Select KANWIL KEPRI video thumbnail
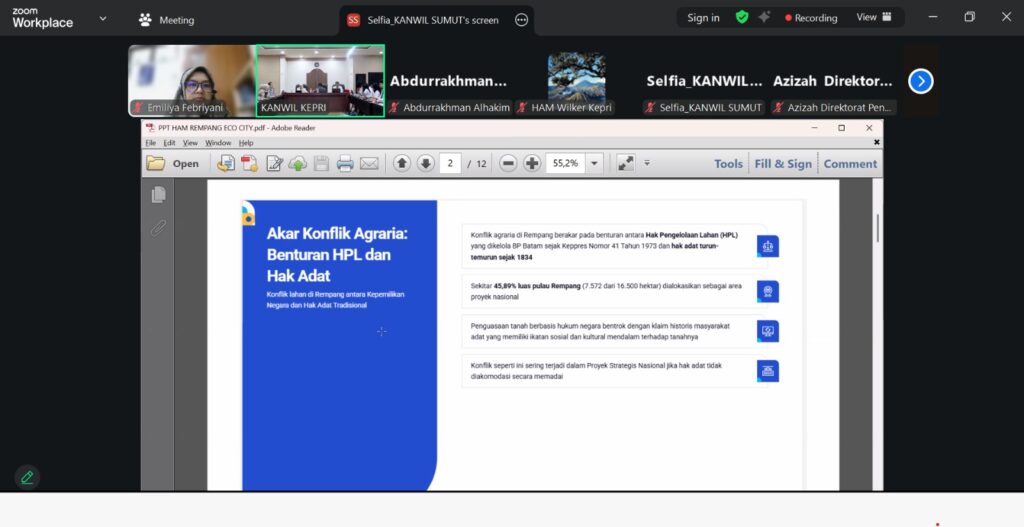 tap(320, 80)
